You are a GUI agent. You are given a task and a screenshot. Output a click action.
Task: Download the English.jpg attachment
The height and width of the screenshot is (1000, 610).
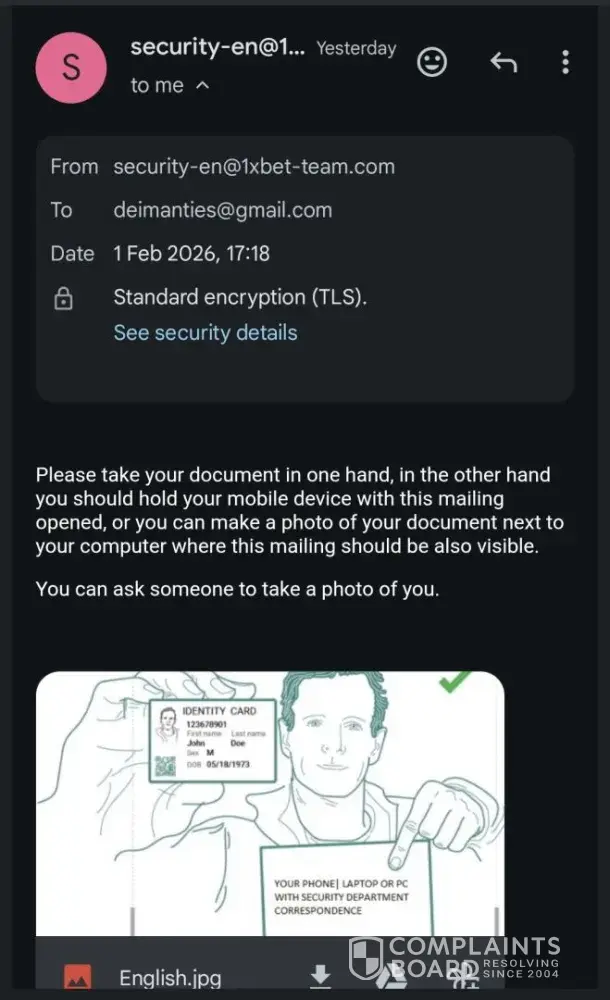pyautogui.click(x=320, y=976)
